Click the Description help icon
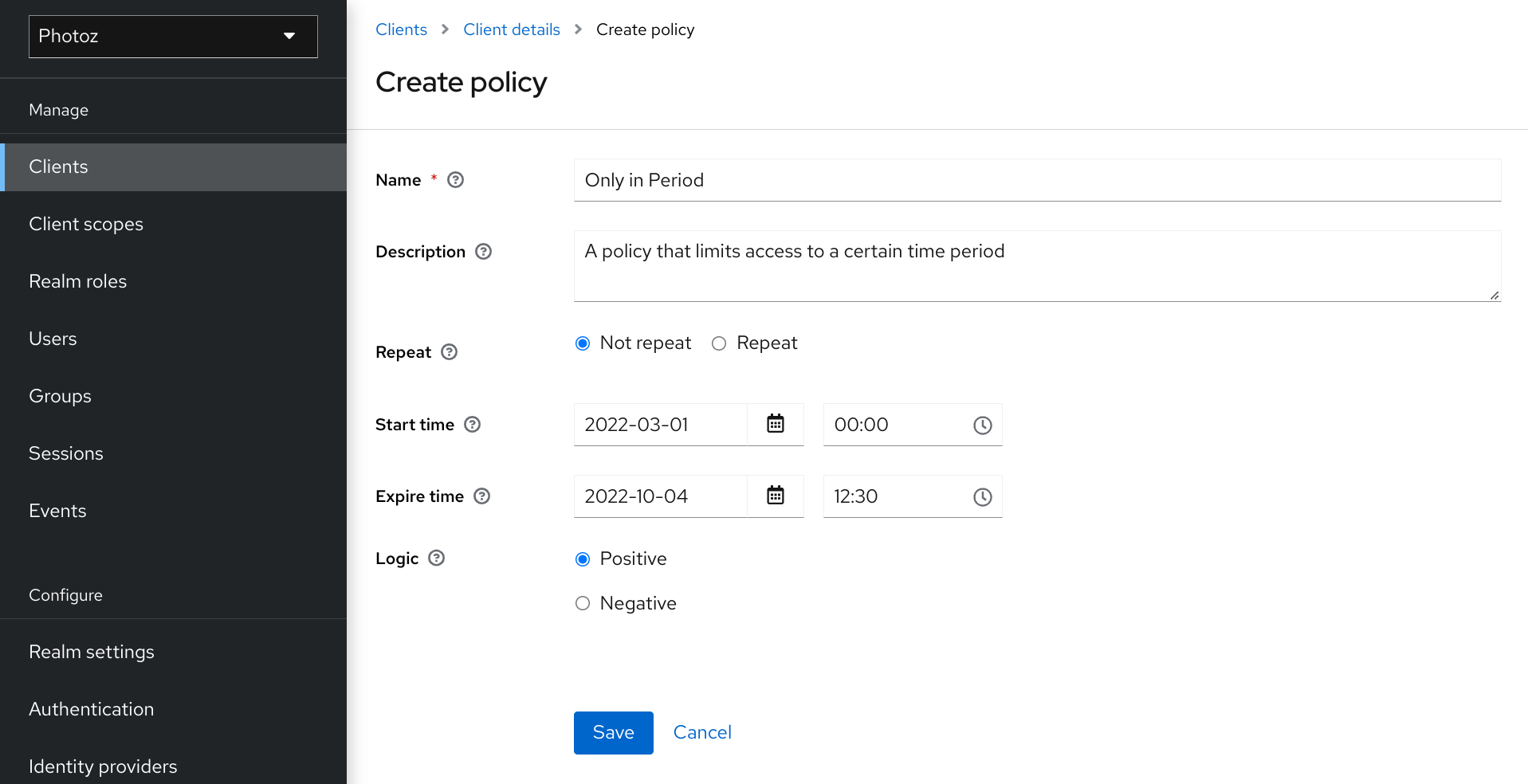Screen dimensions: 1528x784 coord(483,251)
